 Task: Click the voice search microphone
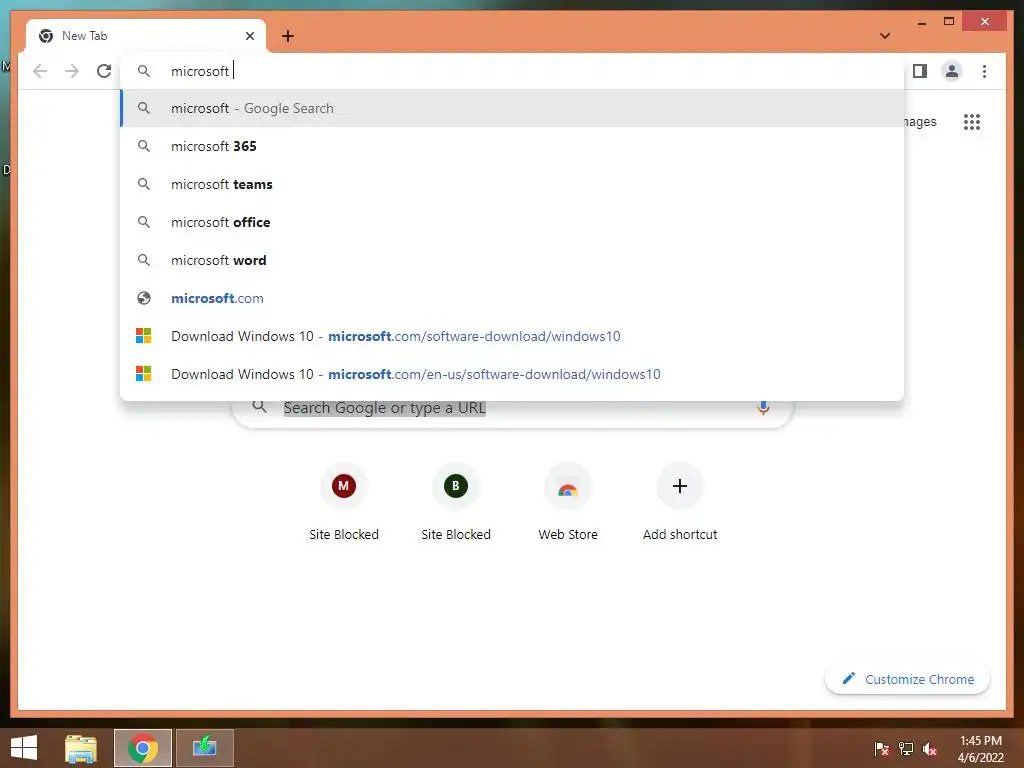[763, 408]
